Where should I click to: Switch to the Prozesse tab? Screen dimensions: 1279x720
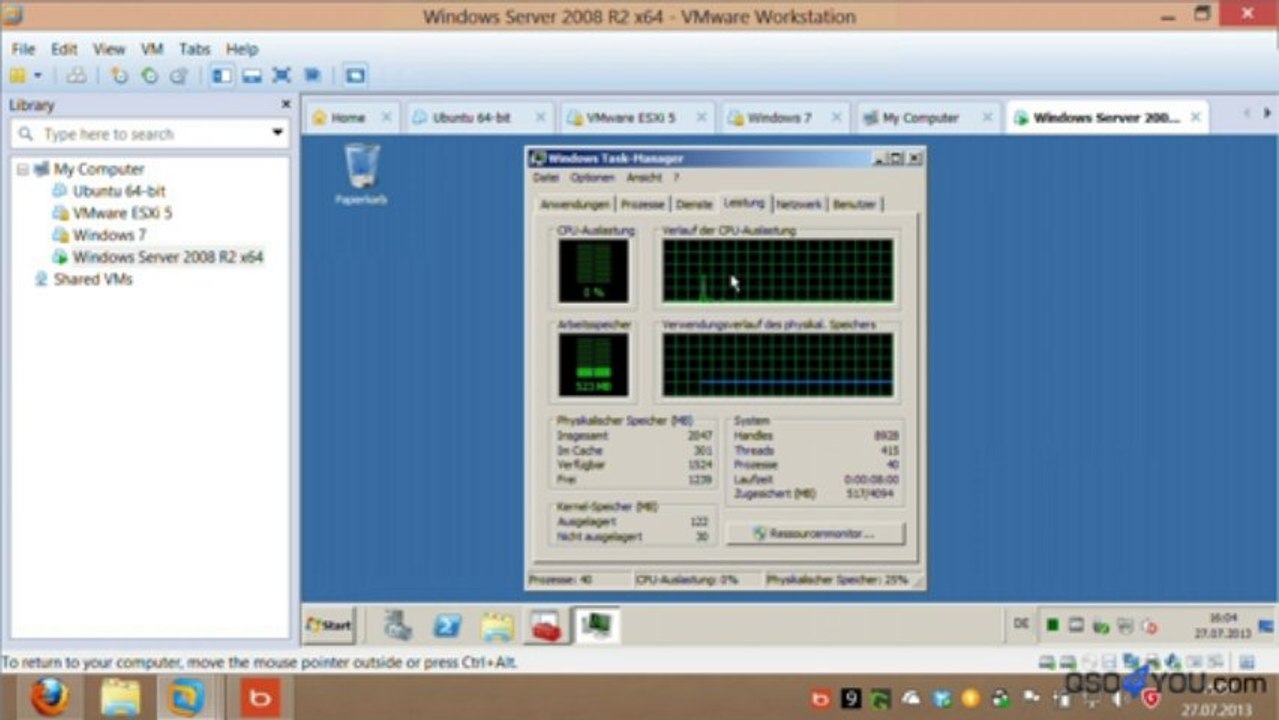642,204
